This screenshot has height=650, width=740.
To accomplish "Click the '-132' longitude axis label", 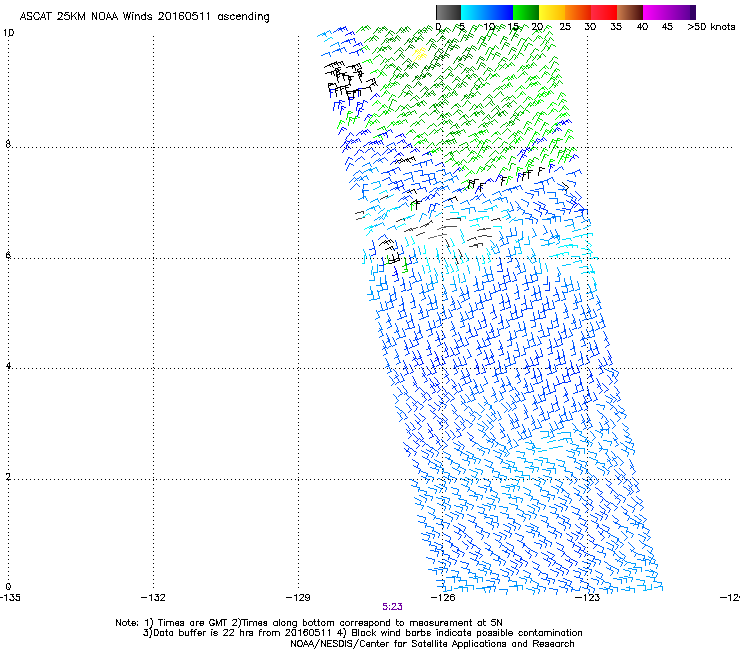I will pos(153,598).
